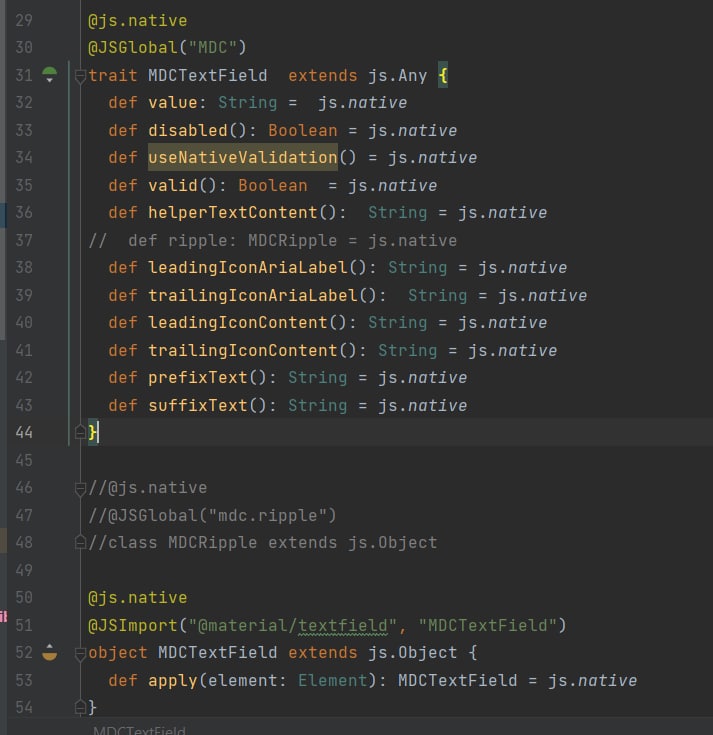Screen dimensions: 713x735
Task: Click leadingIconContent method name
Action: [x=238, y=322]
